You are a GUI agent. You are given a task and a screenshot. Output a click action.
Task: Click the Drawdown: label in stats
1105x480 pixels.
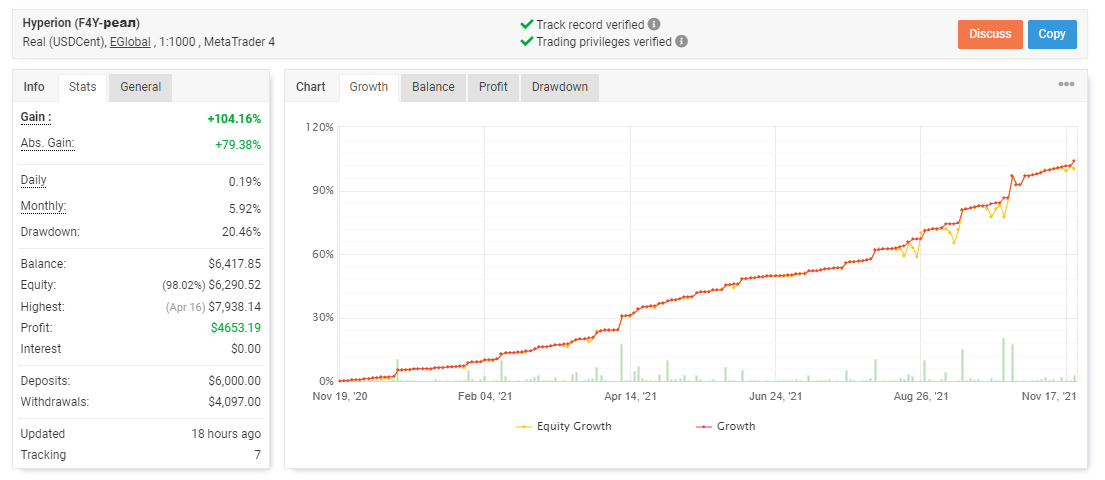click(50, 232)
